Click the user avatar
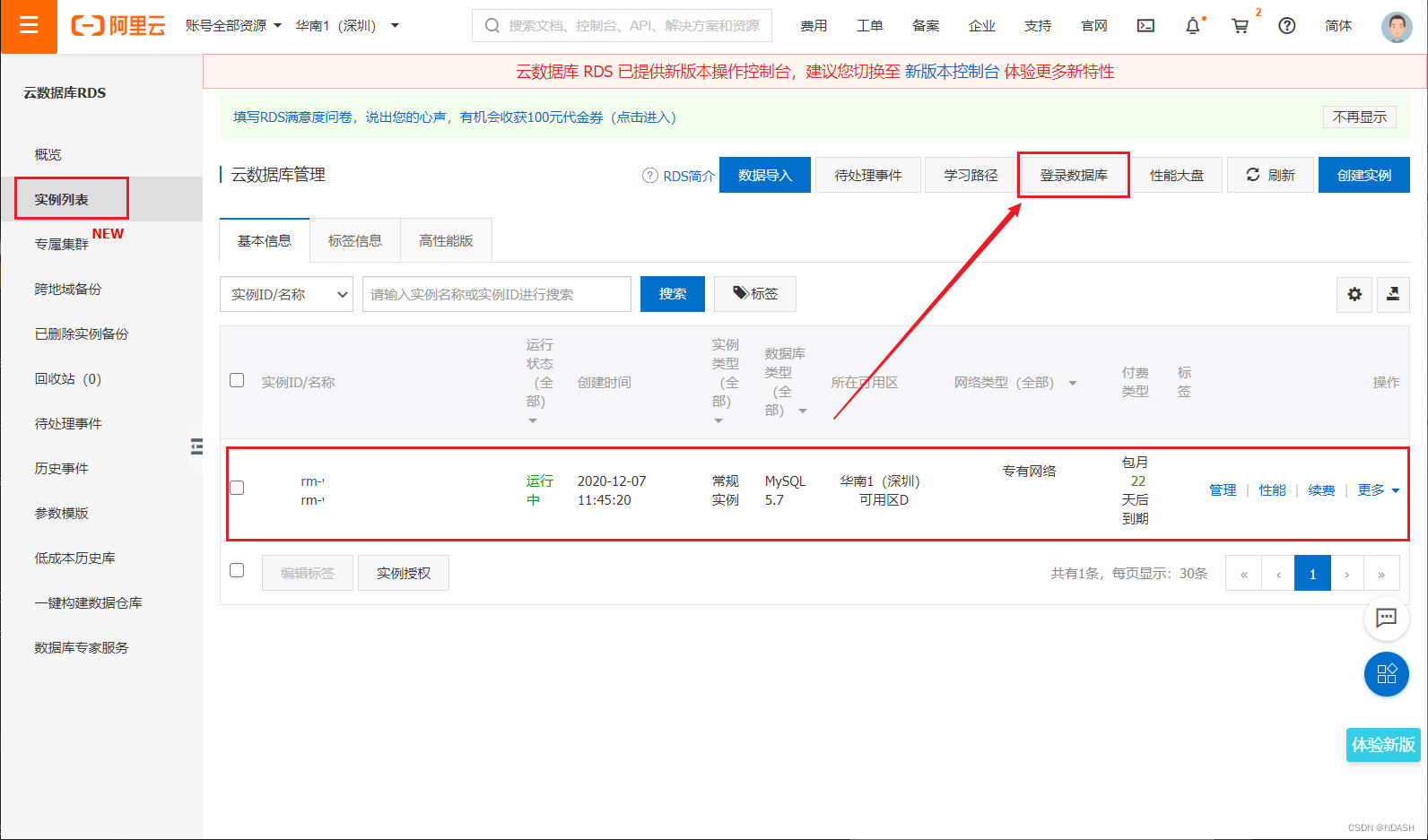The image size is (1428, 840). click(x=1397, y=27)
